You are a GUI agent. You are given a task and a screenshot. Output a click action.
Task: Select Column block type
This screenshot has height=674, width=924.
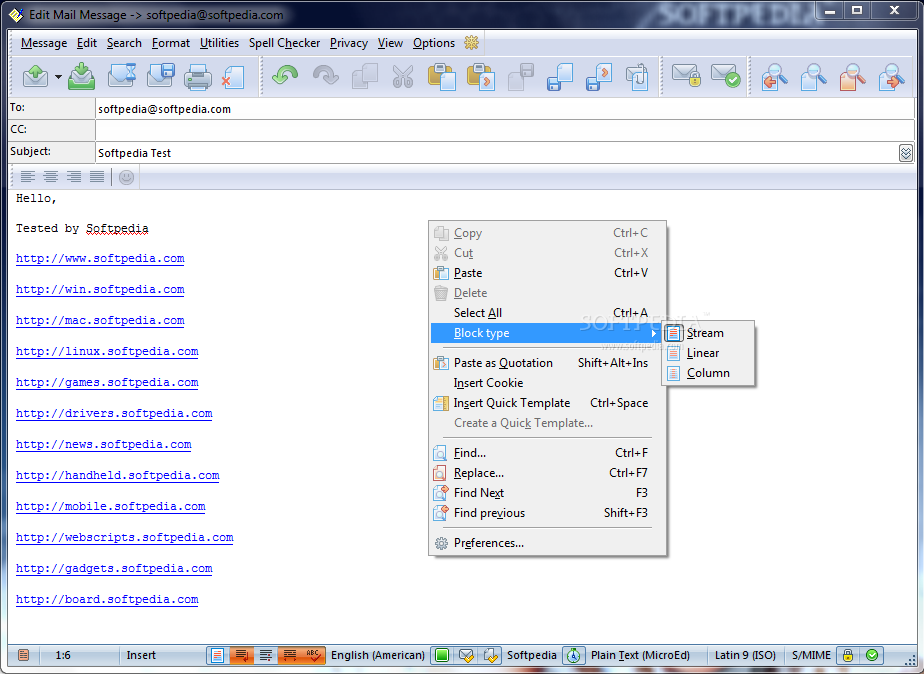[x=708, y=373]
